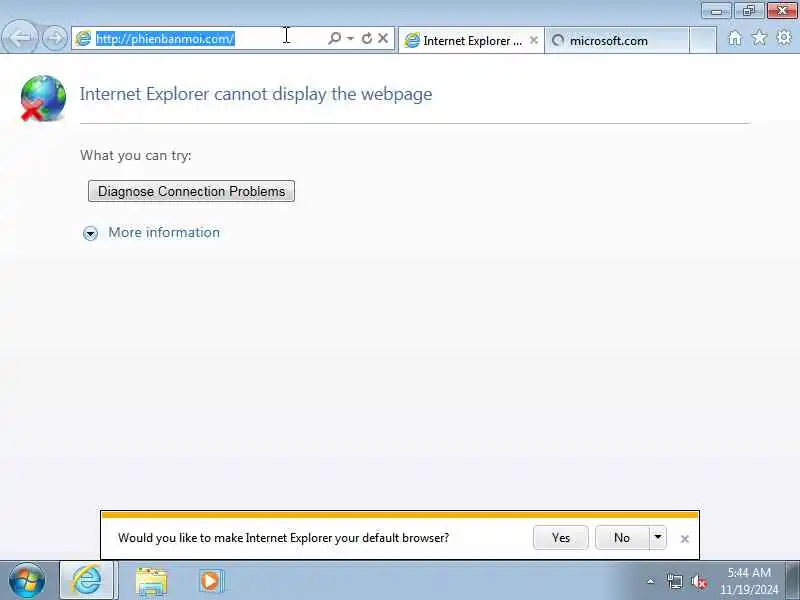Viewport: 800px width, 600px height.
Task: Restore down the browser window
Action: pos(748,11)
